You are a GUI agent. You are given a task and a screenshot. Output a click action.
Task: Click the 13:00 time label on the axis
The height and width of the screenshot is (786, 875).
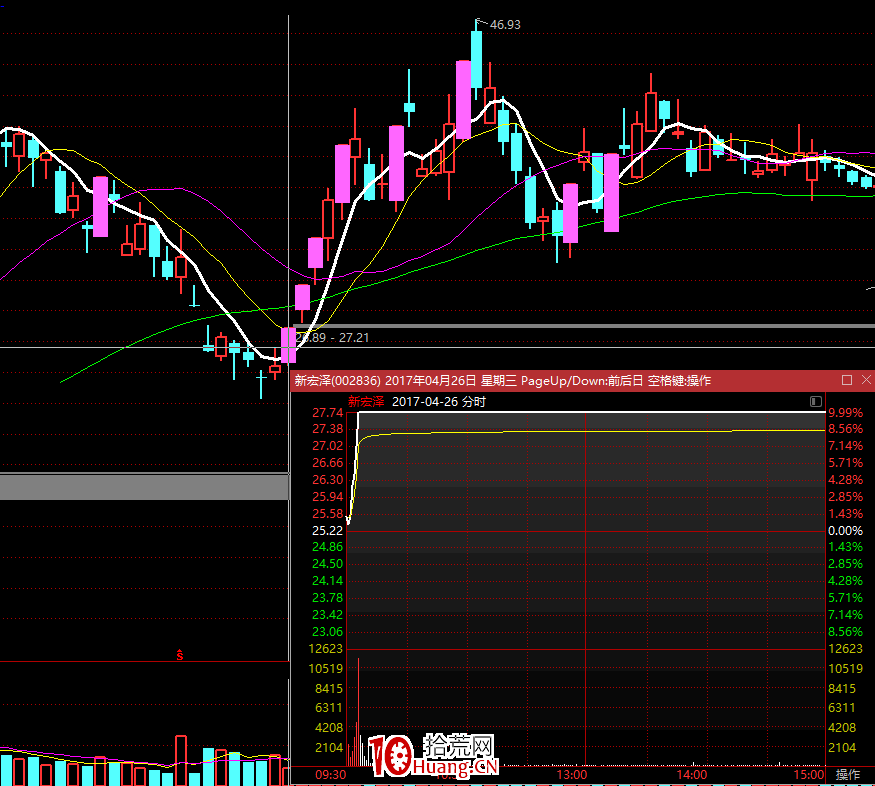pyautogui.click(x=571, y=775)
